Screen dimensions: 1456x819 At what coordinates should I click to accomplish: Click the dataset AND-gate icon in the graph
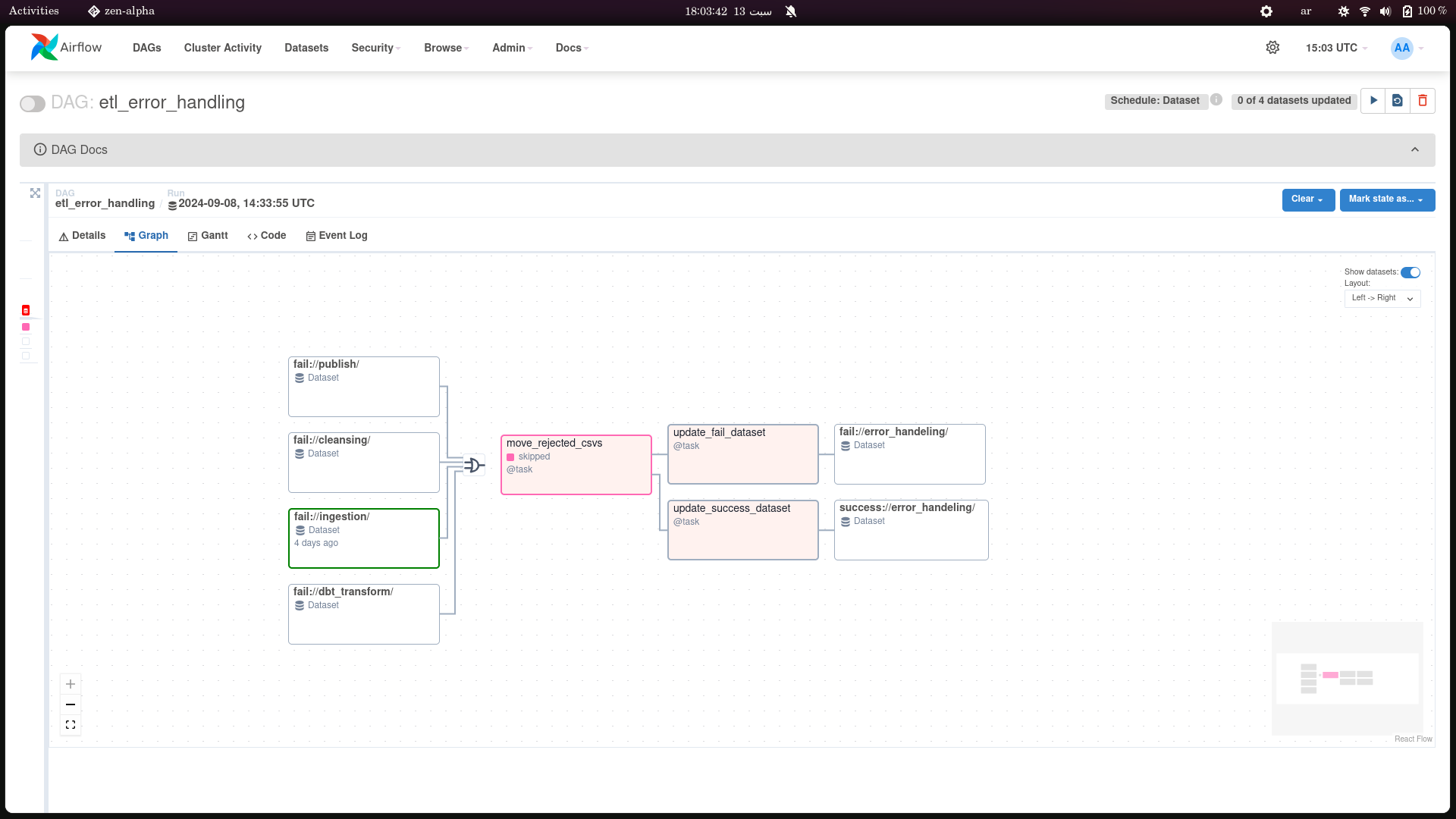tap(474, 465)
